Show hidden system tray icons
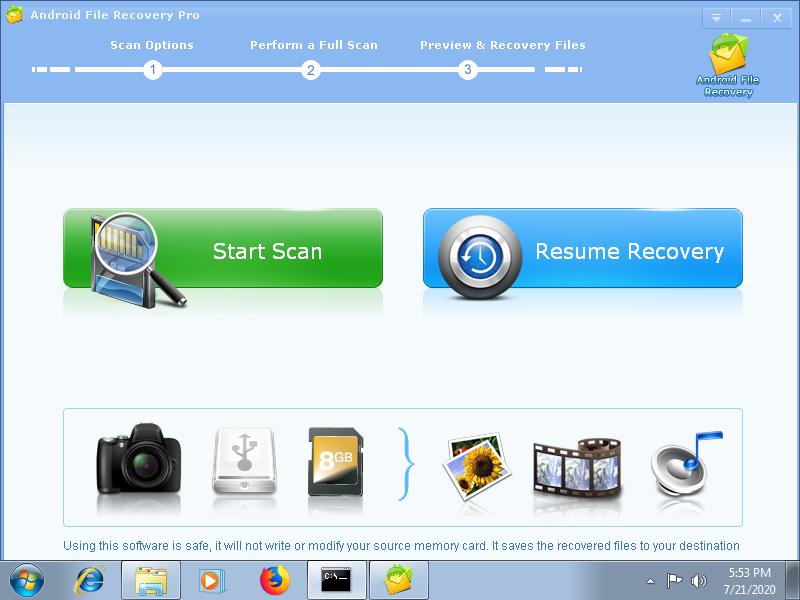 pyautogui.click(x=651, y=581)
